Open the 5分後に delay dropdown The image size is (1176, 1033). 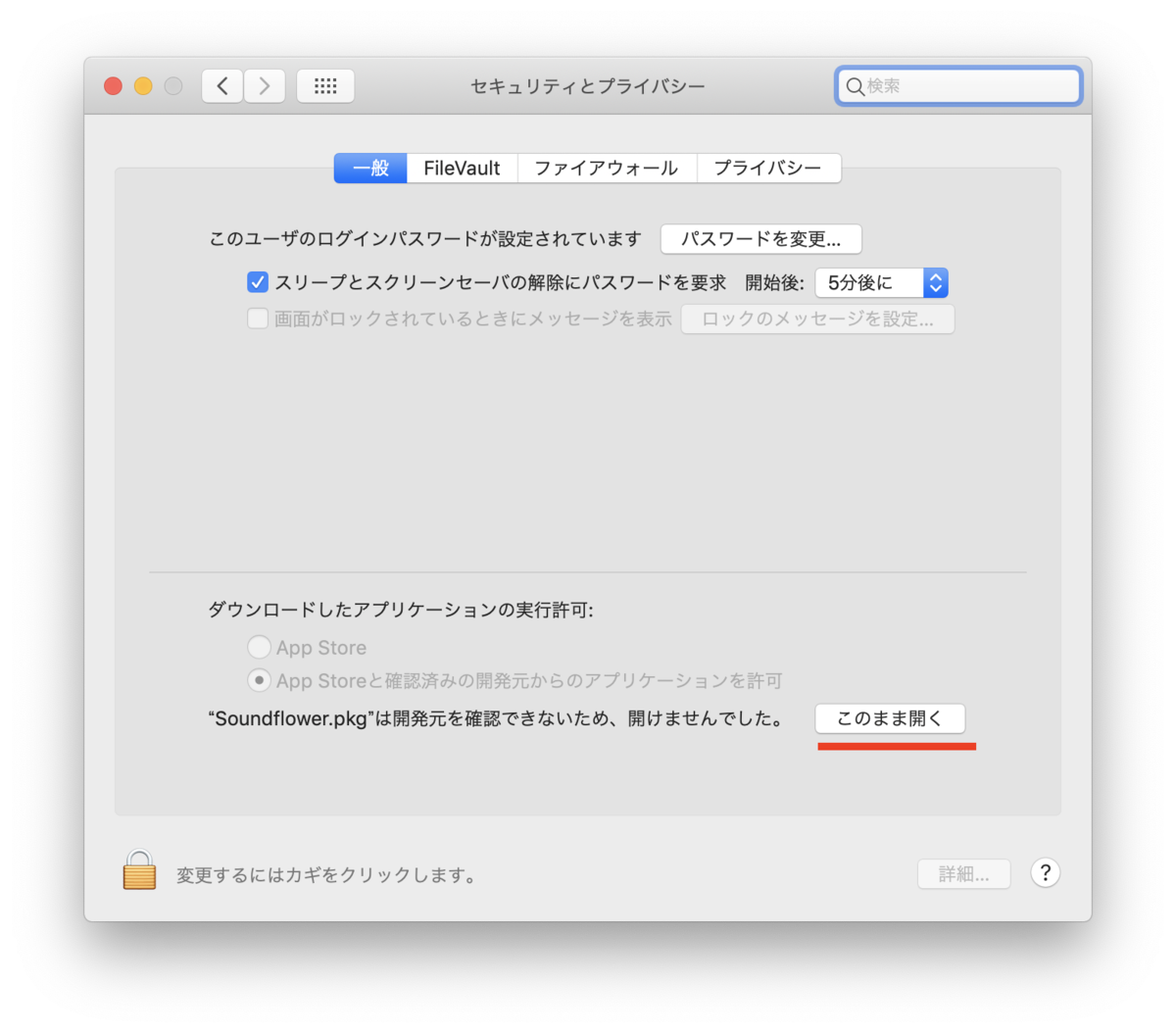[881, 282]
